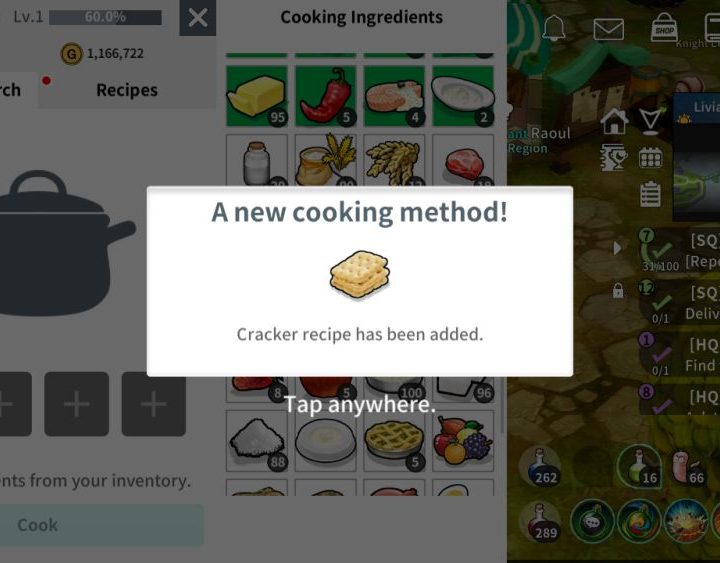Viewport: 720px width, 563px height.
Task: Add ingredient to the rightmost plus slot
Action: click(x=153, y=404)
